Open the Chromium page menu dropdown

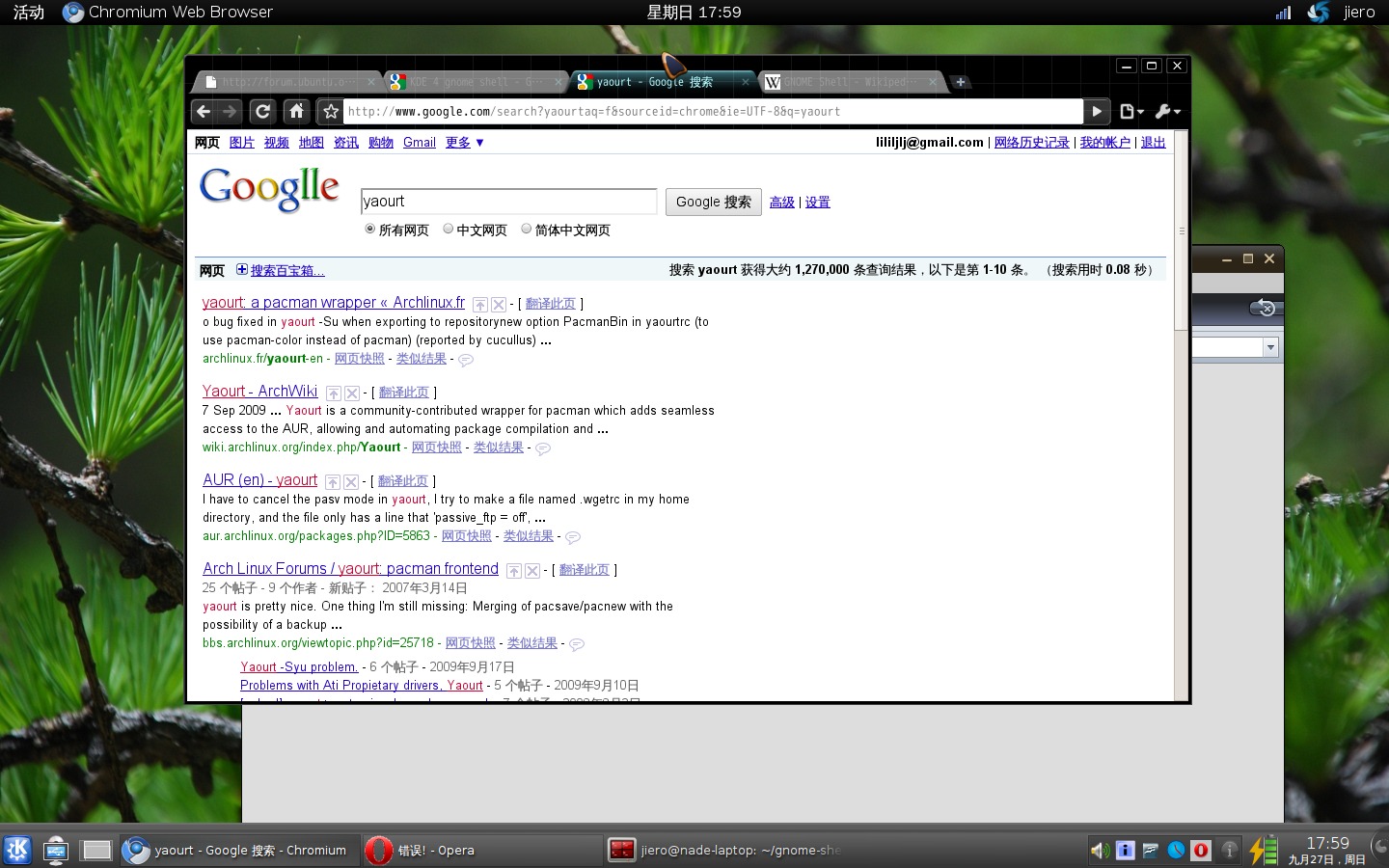point(1131,111)
